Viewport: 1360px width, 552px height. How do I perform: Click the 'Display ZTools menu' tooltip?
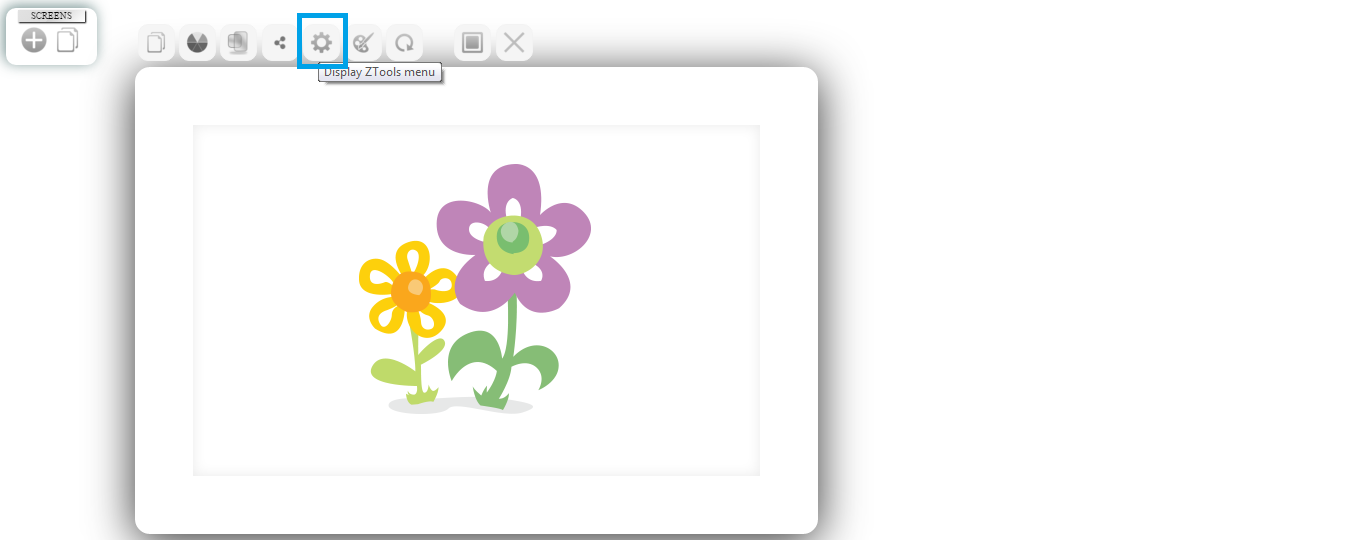click(x=379, y=73)
